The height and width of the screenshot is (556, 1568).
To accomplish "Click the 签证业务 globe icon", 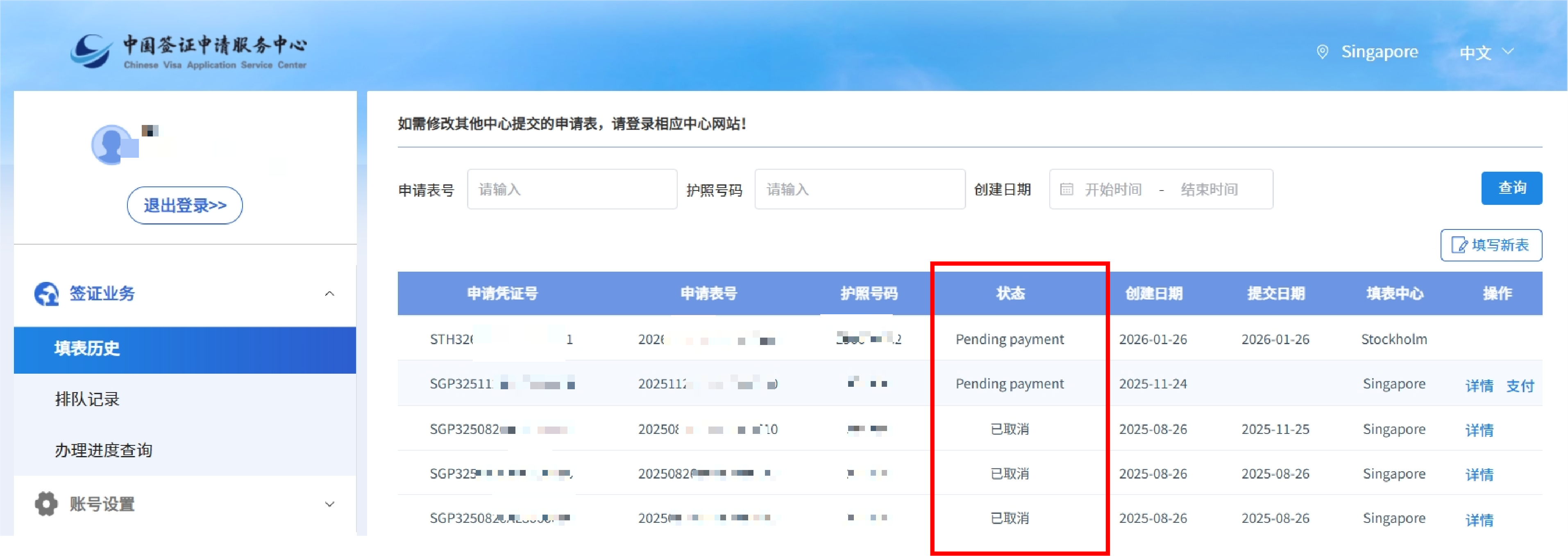I will click(46, 293).
